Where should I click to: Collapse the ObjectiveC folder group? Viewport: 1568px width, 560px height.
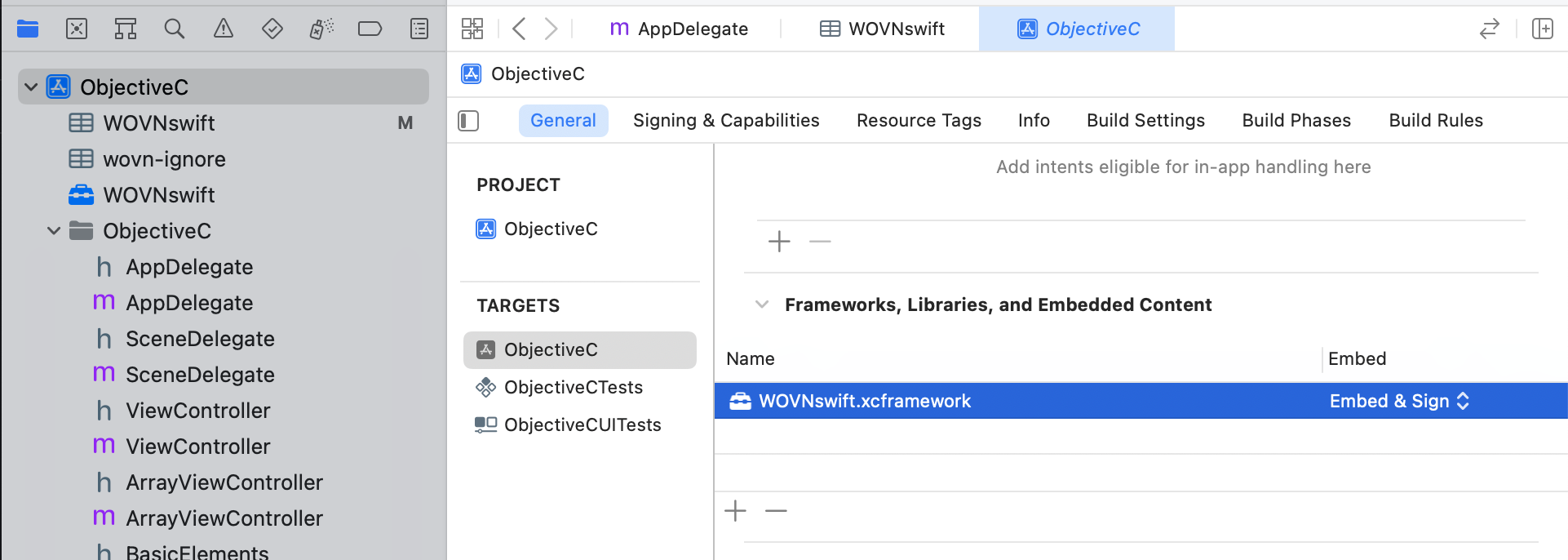pyautogui.click(x=54, y=231)
